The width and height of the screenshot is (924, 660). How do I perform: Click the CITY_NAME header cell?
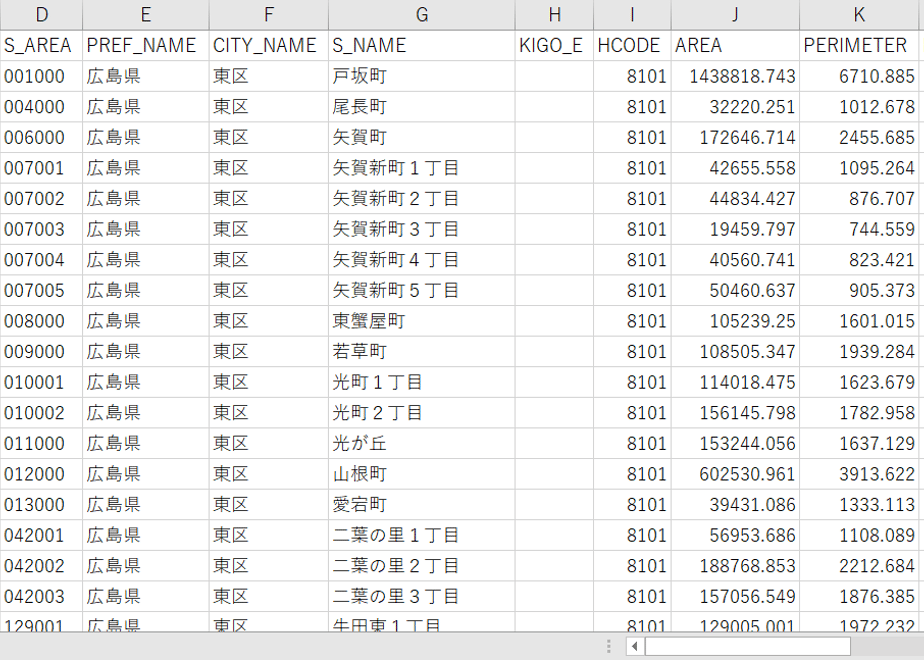tap(269, 45)
